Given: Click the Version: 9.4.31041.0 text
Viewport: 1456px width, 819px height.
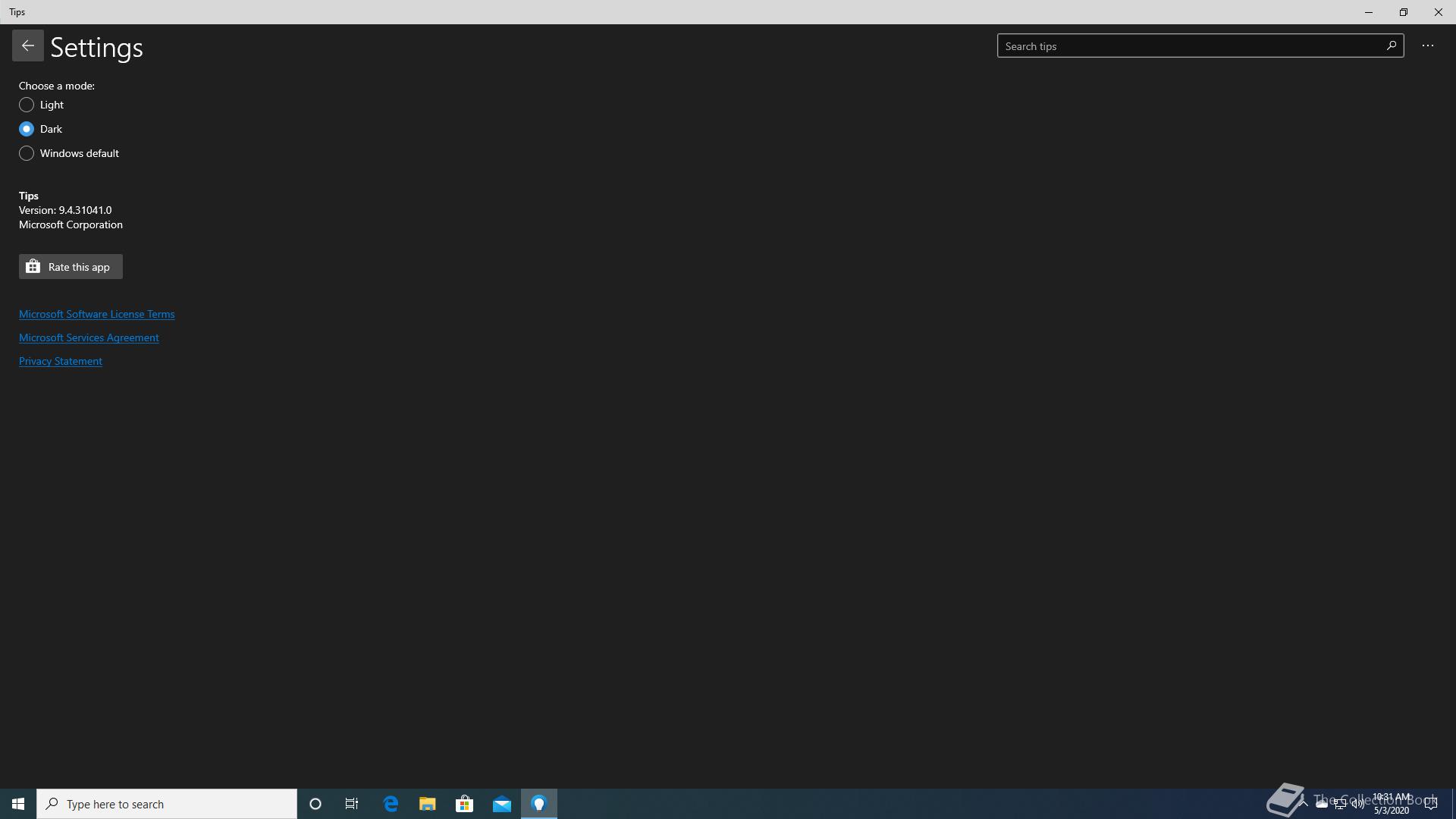Looking at the screenshot, I should click(65, 210).
